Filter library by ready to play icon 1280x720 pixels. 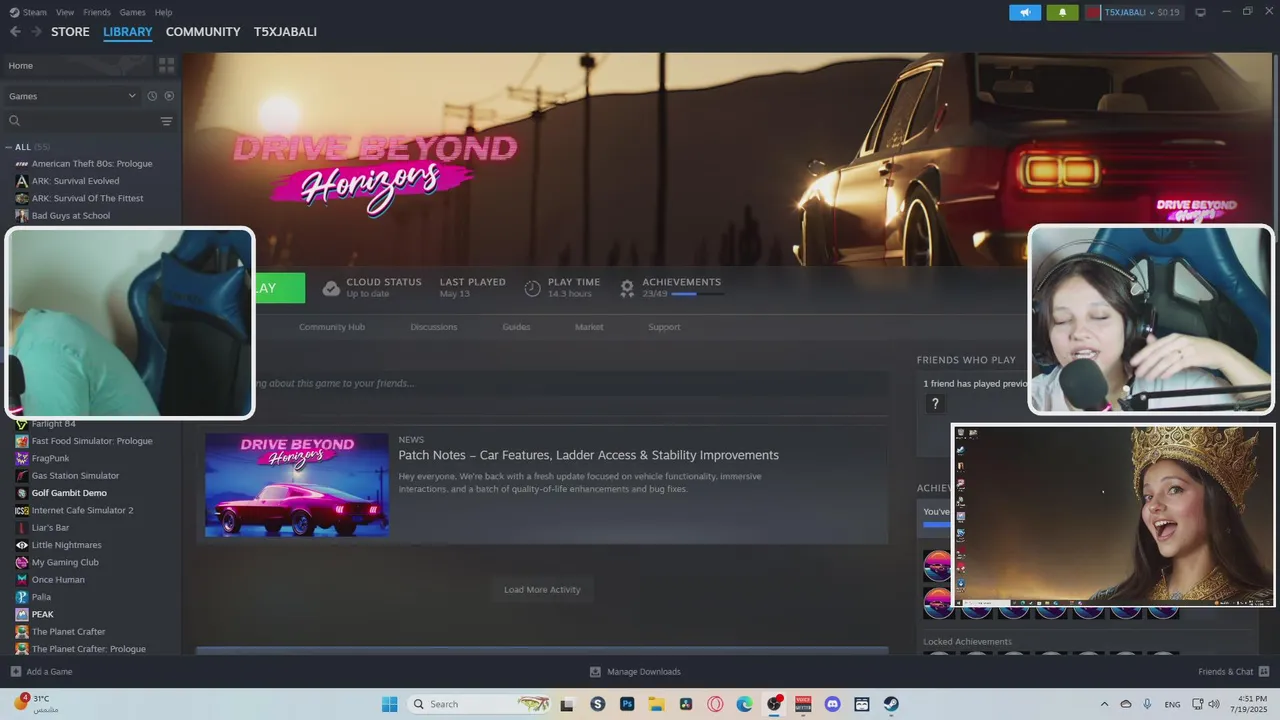tap(169, 96)
